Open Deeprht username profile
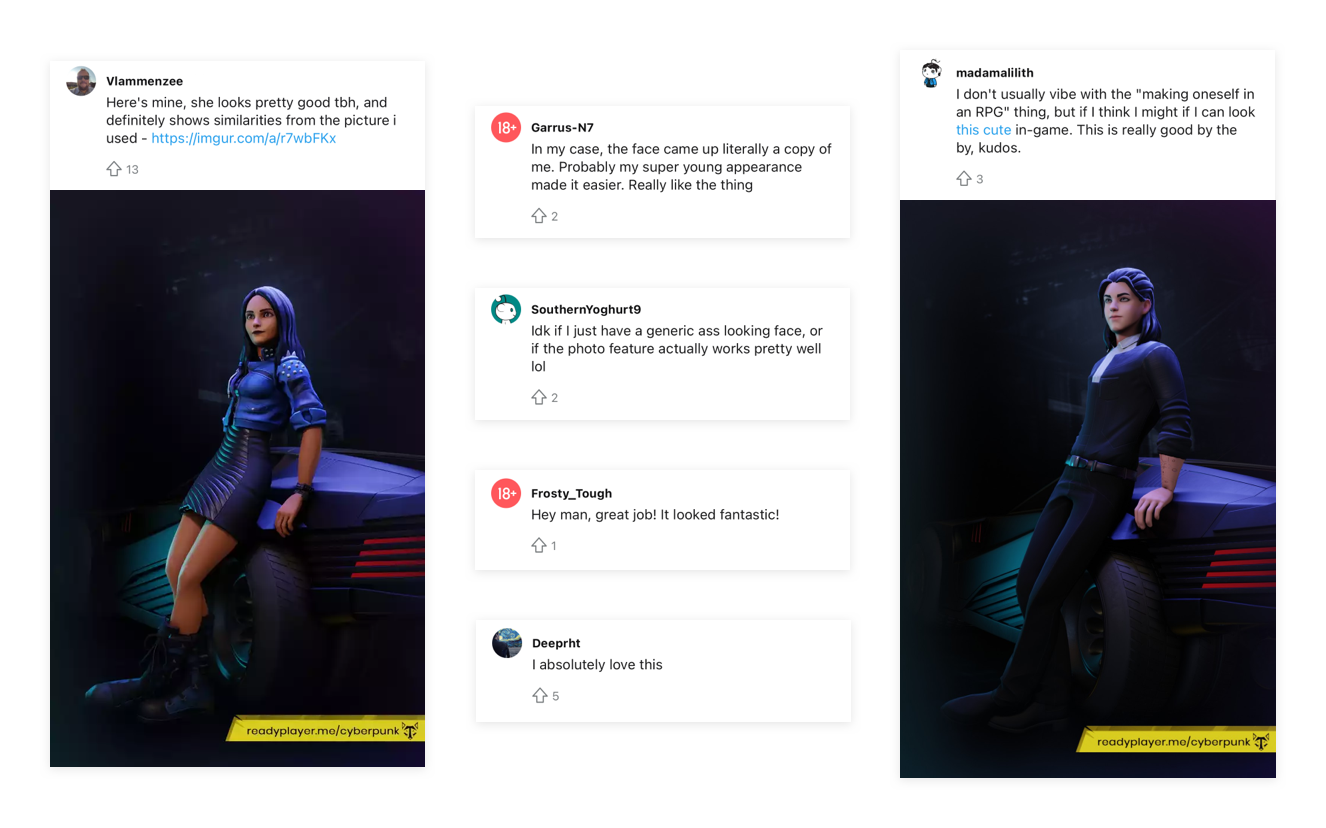 (556, 643)
